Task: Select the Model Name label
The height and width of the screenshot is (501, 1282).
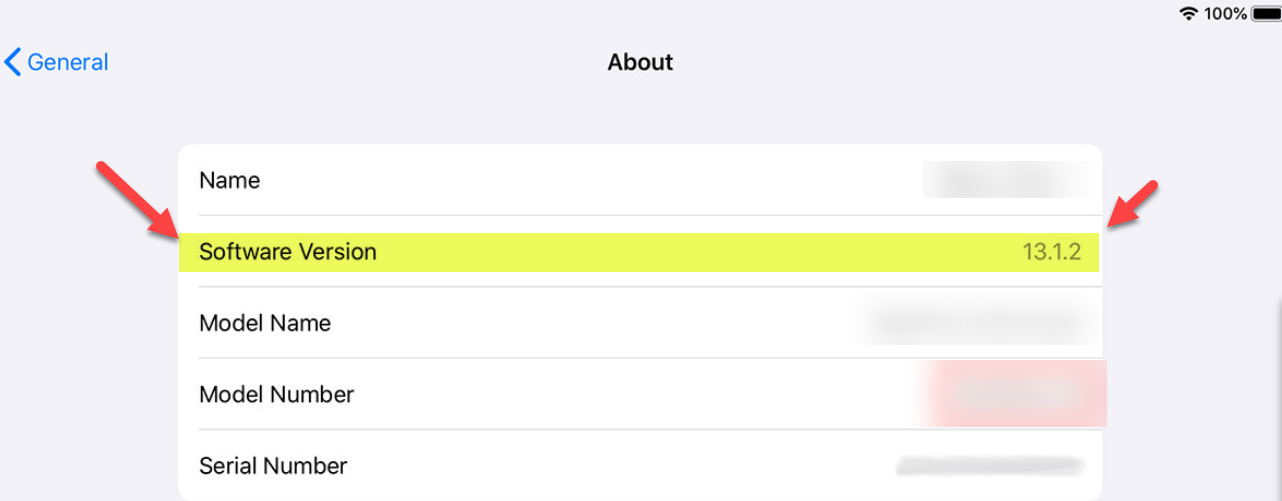Action: 265,323
